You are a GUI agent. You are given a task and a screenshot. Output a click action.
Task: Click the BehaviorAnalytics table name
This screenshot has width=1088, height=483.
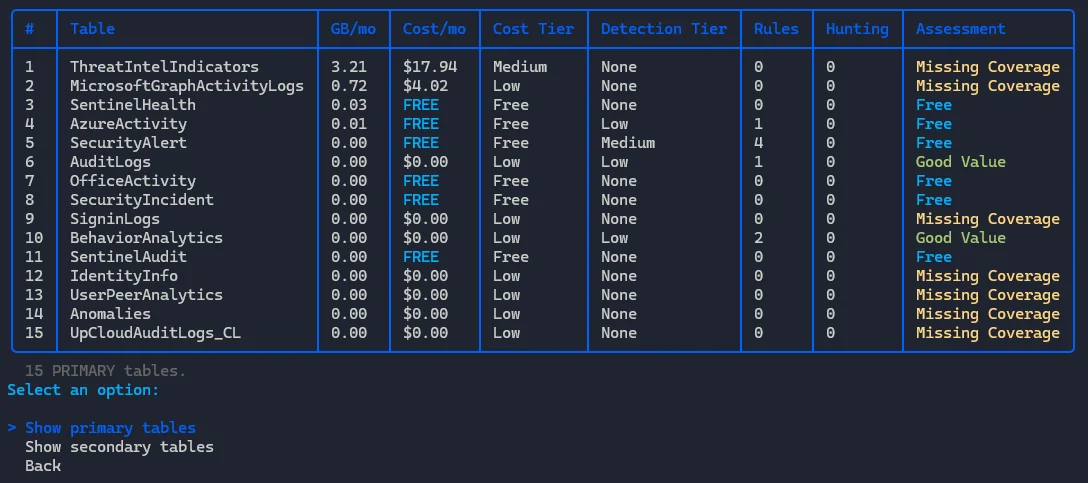pyautogui.click(x=146, y=238)
